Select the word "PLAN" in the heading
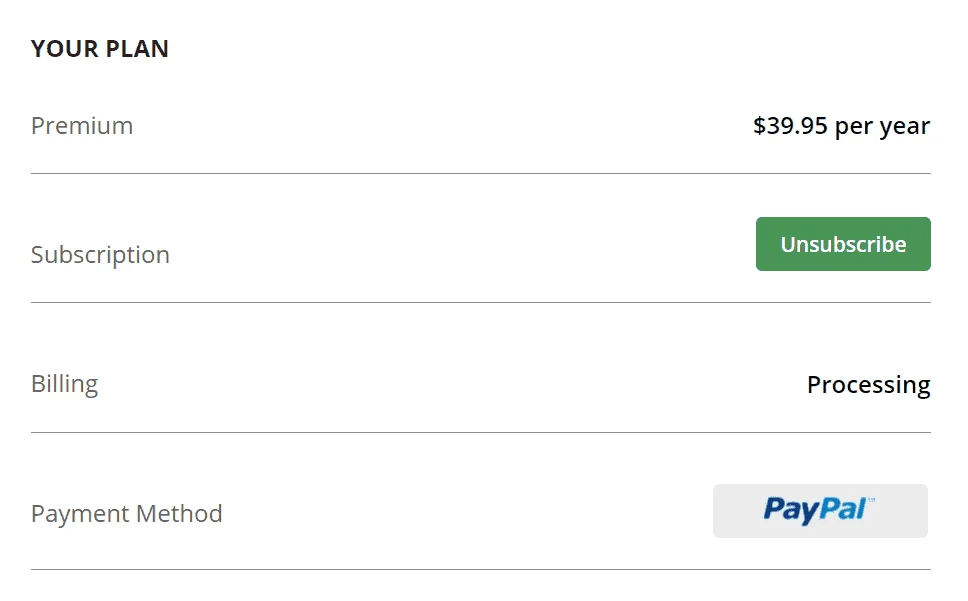Screen dimensions: 968x601 (x=136, y=49)
